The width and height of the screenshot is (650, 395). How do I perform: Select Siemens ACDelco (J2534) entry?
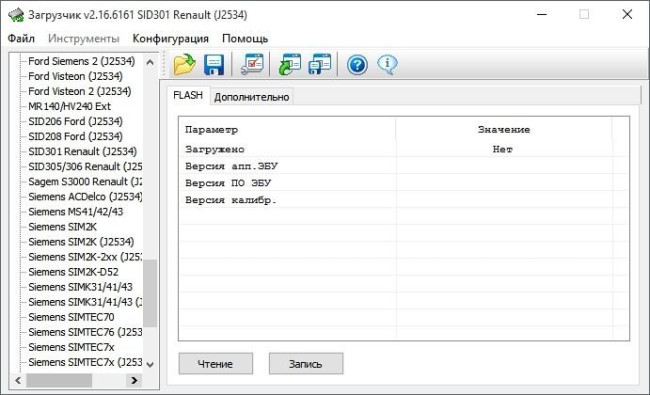pos(85,196)
